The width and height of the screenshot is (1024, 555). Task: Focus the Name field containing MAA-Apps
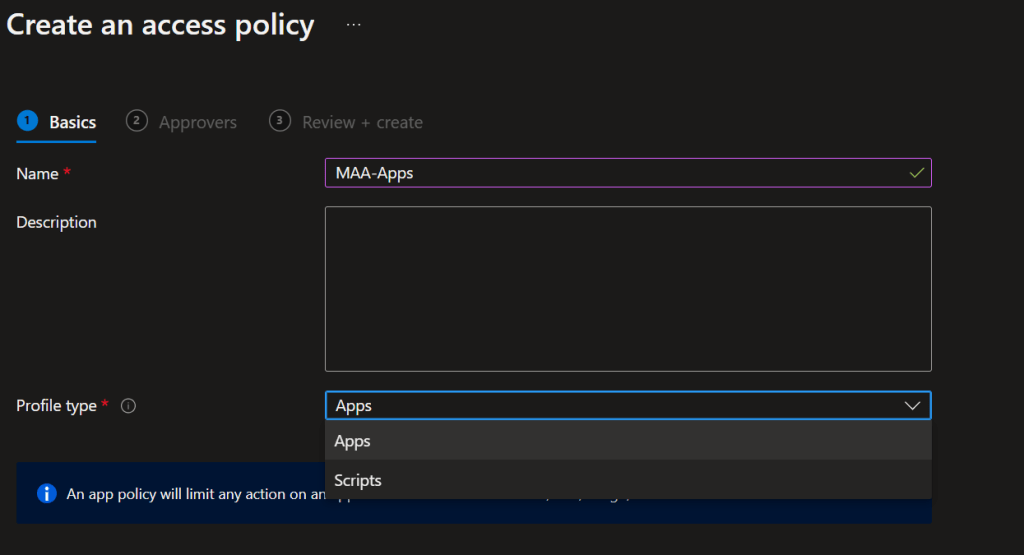pos(600,173)
